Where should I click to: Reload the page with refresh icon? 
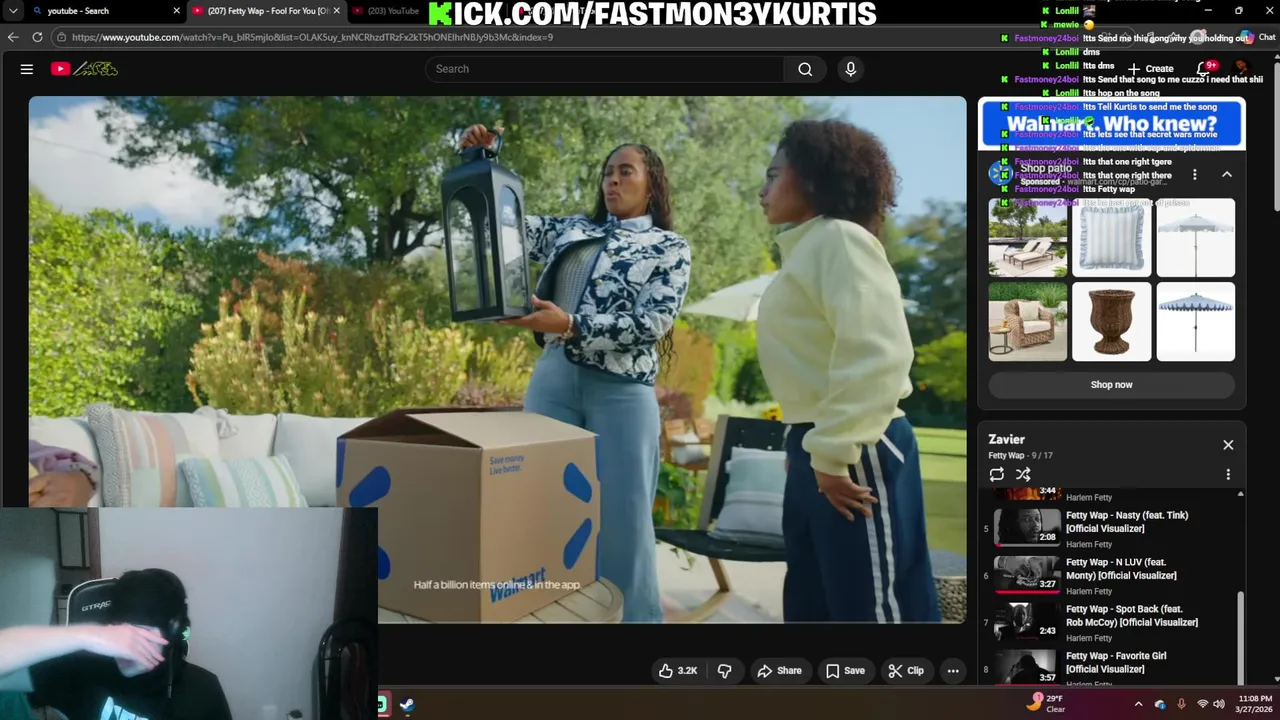point(37,37)
